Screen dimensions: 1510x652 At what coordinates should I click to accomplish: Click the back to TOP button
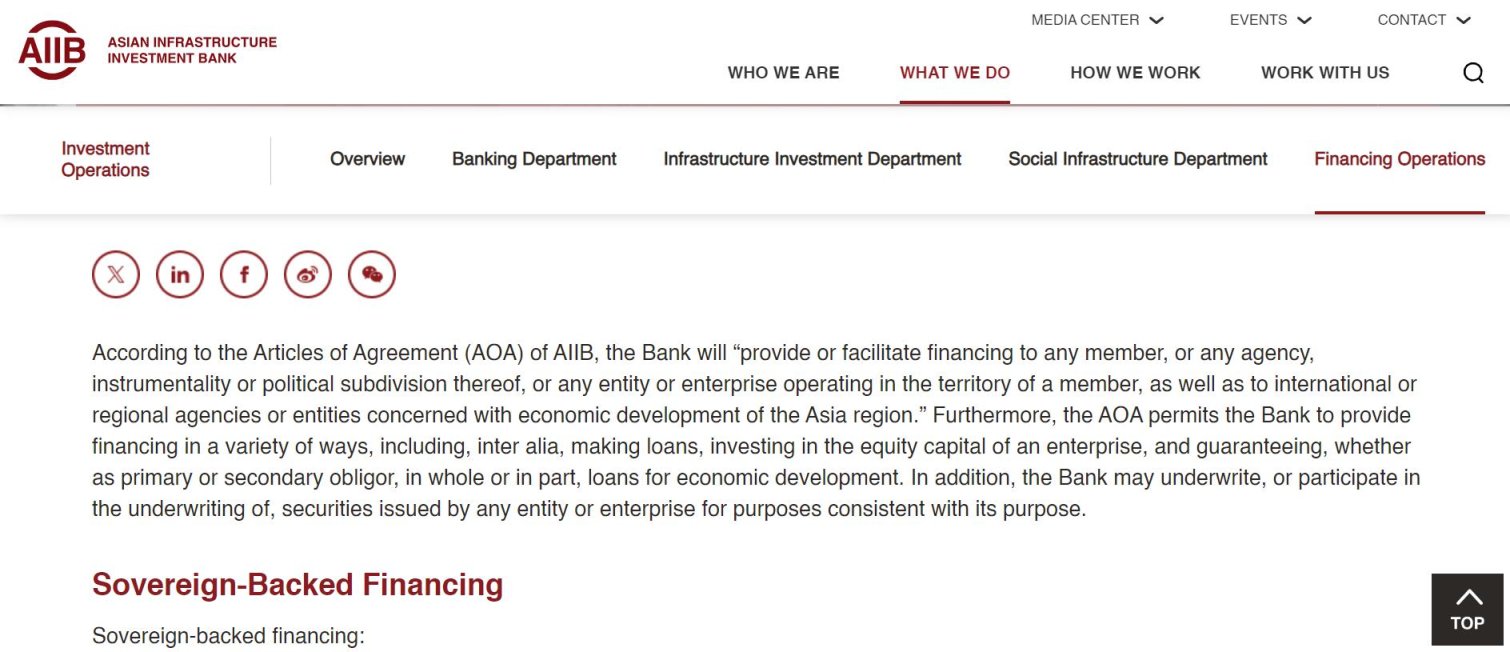[1467, 609]
